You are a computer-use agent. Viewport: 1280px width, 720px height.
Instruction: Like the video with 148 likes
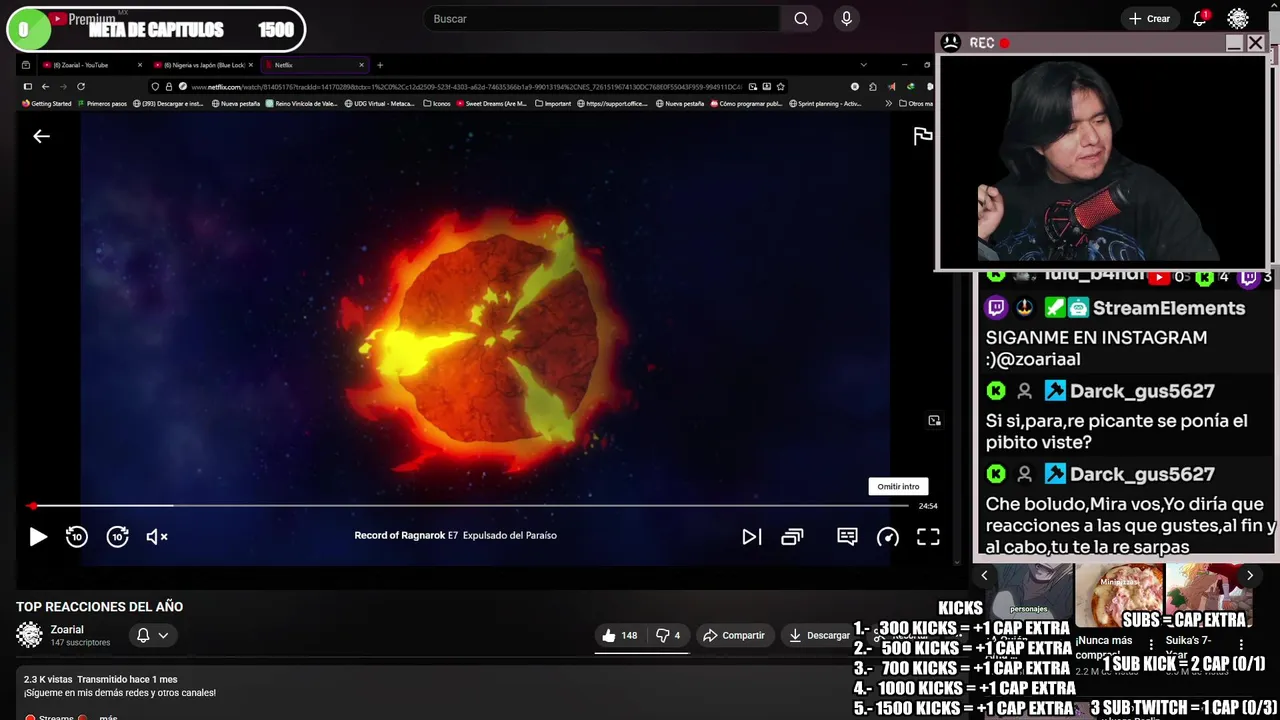(620, 635)
